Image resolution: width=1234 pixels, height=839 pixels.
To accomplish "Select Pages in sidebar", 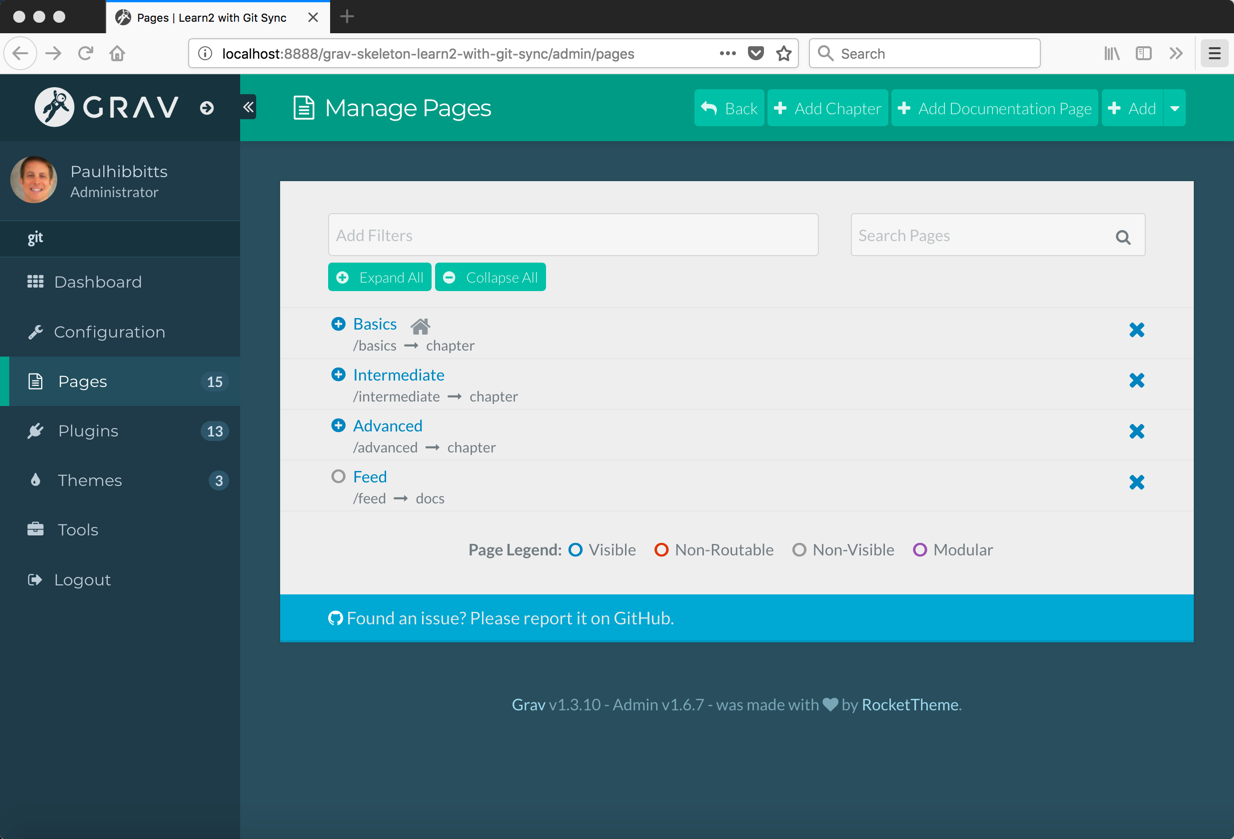I will (x=120, y=381).
